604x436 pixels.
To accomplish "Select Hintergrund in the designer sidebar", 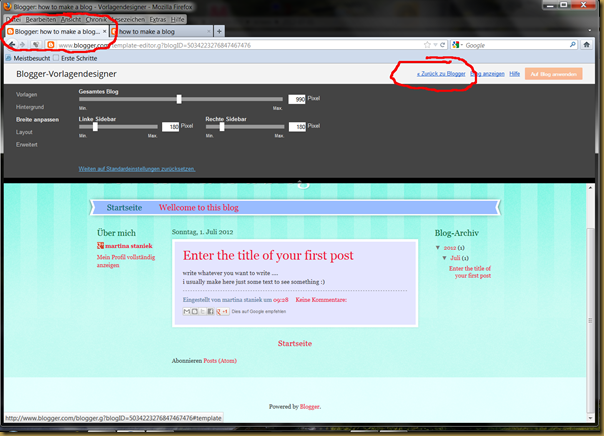I will pos(30,107).
